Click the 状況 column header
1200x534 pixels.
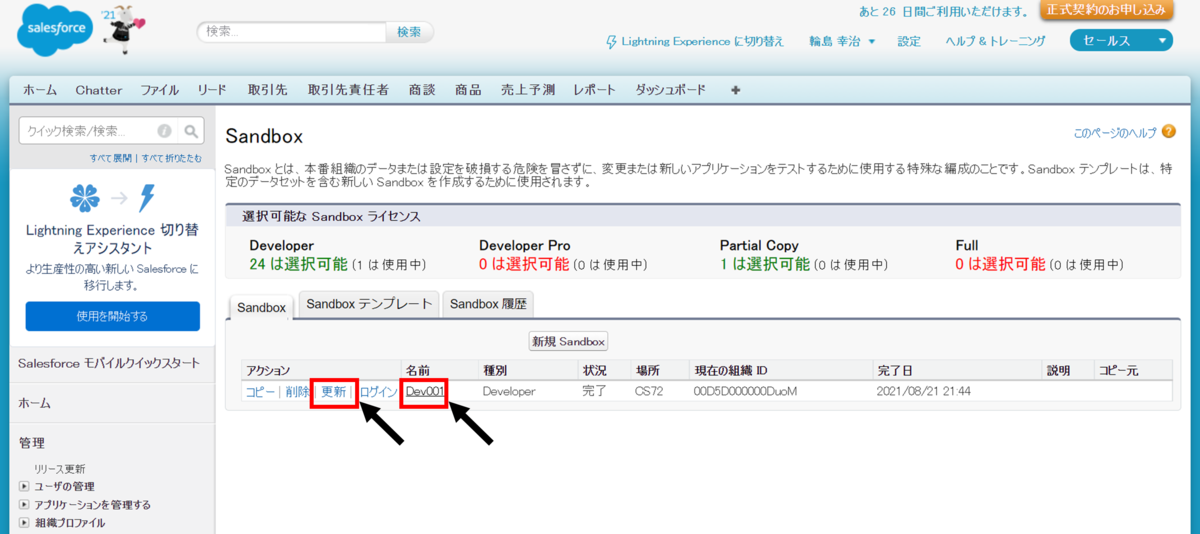click(595, 370)
